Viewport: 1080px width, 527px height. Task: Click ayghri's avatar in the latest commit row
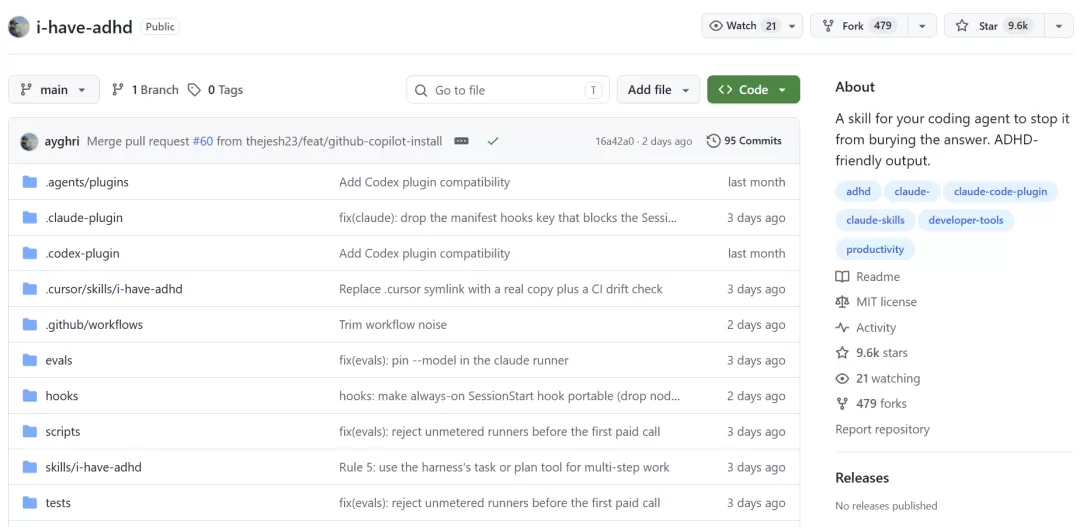coord(30,141)
